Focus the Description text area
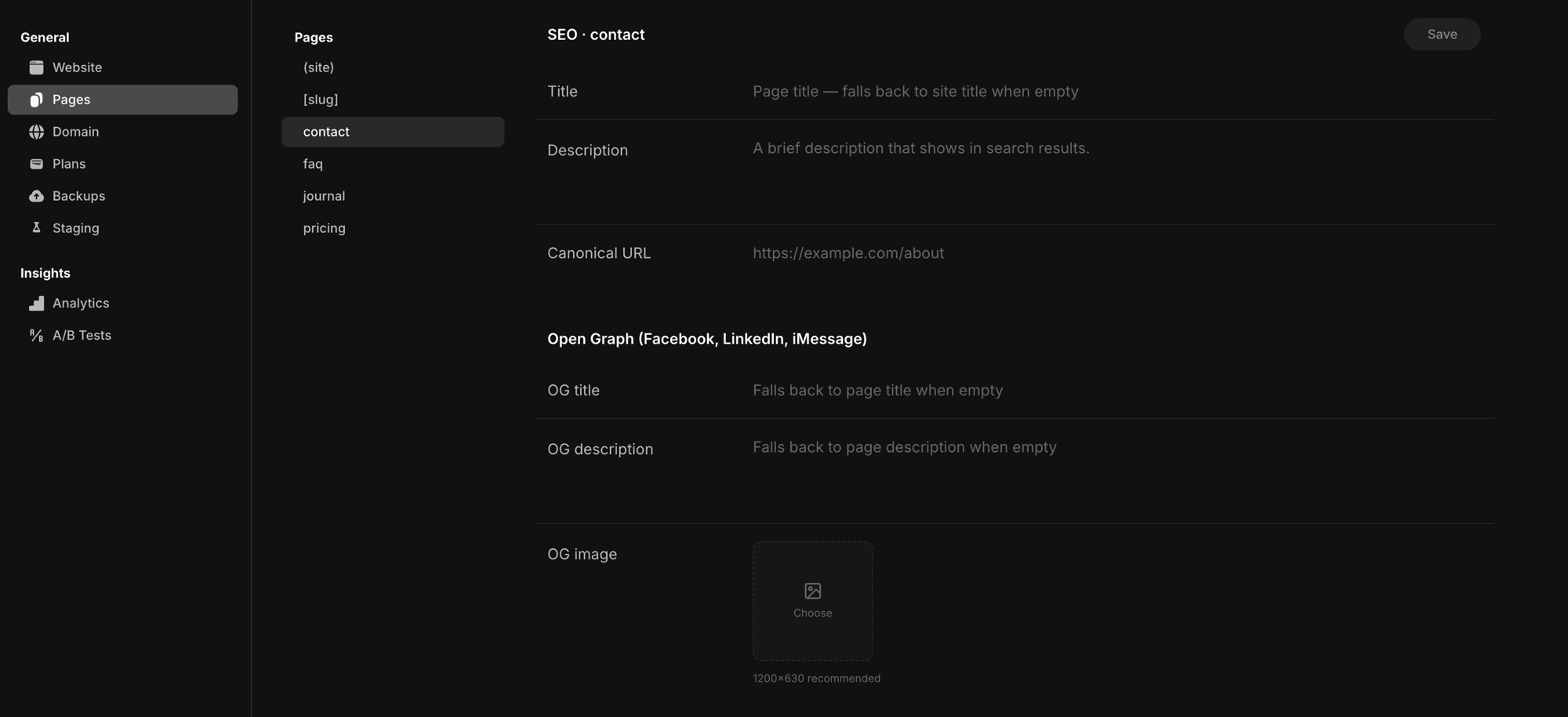The width and height of the screenshot is (1568, 717). pos(1117,173)
